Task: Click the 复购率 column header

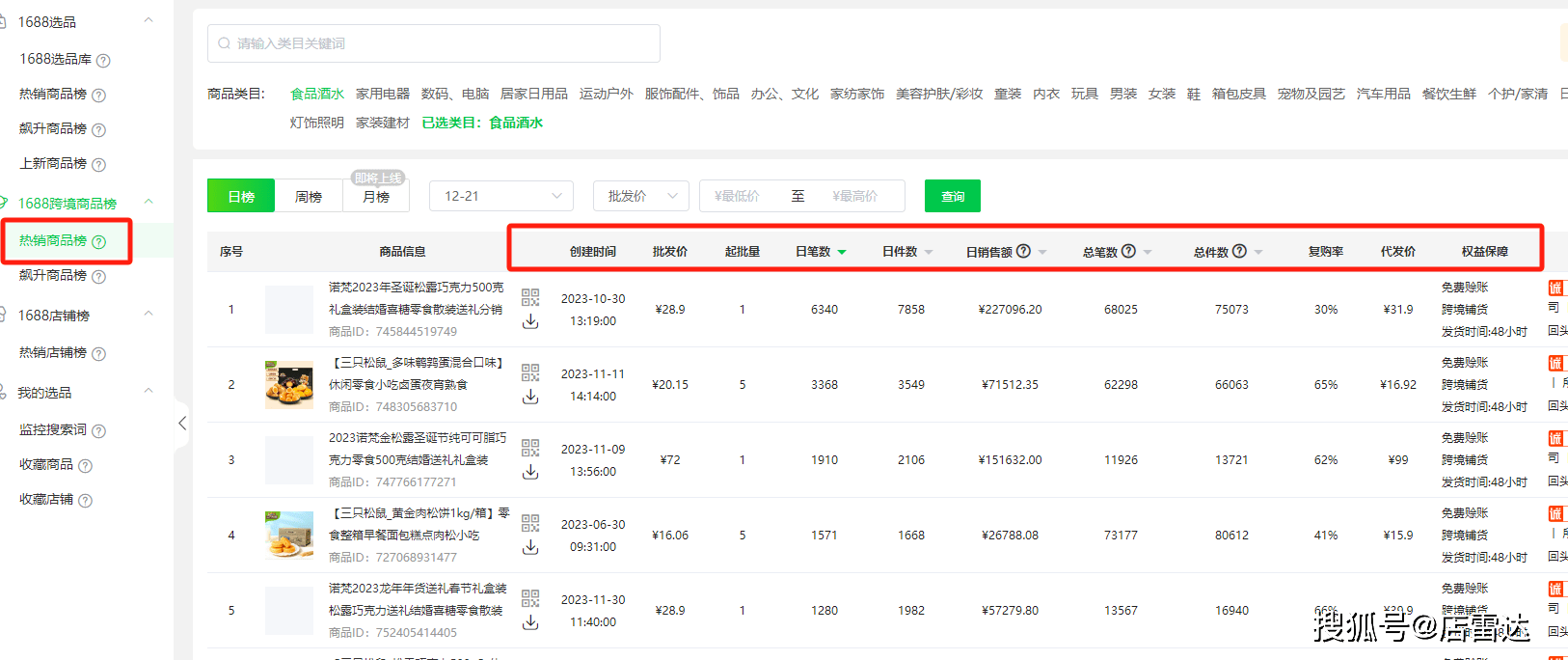Action: (1326, 251)
